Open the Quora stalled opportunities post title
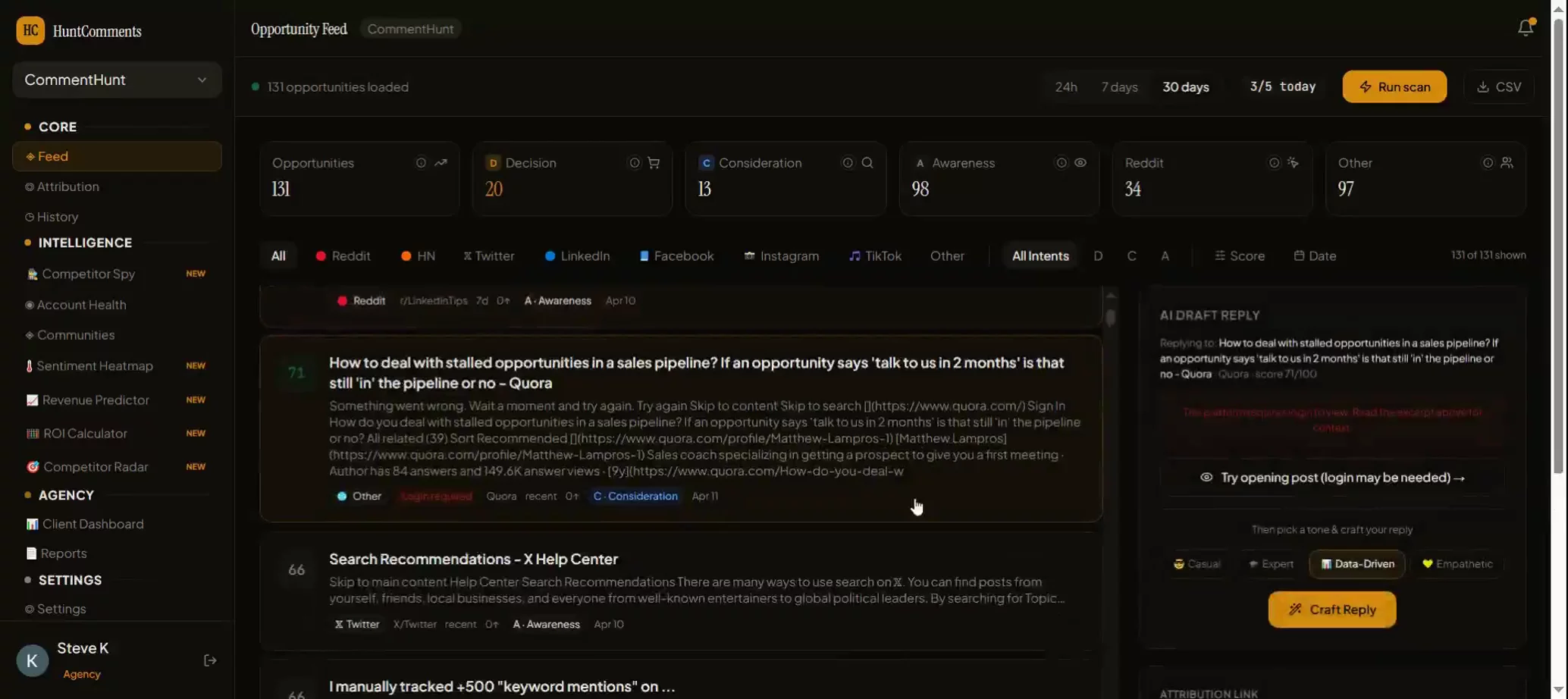 click(696, 373)
